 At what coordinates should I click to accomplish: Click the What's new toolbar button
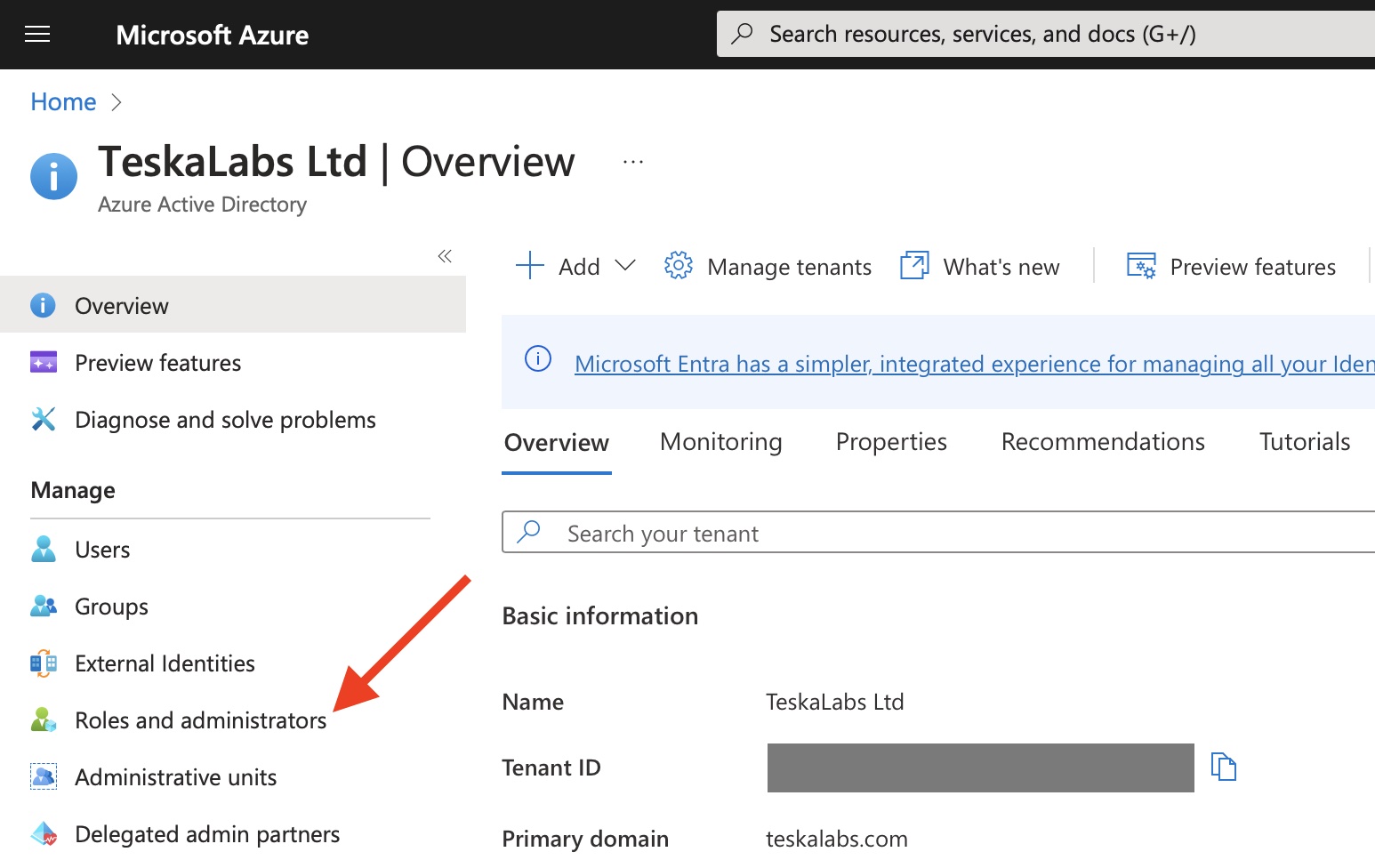pos(979,266)
